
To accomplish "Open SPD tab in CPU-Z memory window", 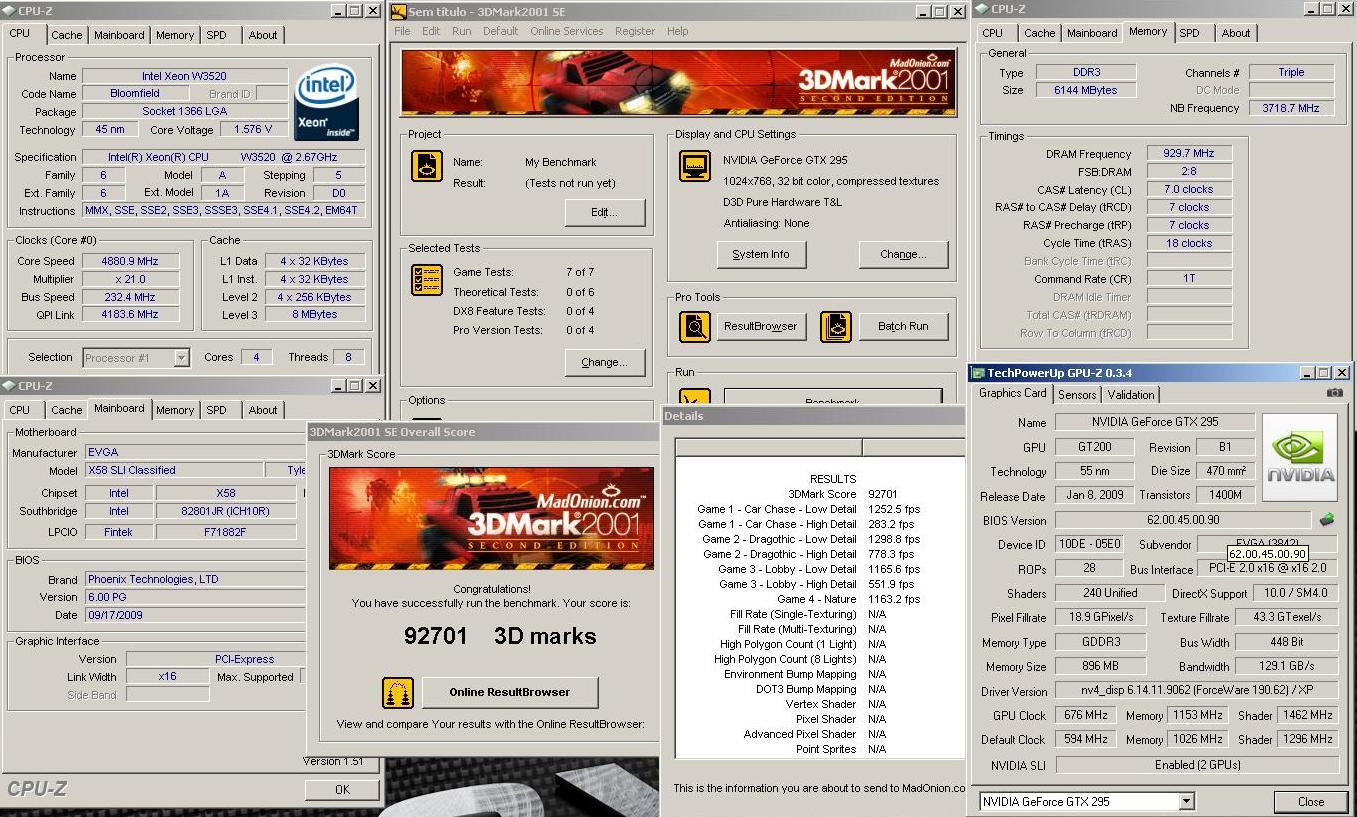I will coord(1189,33).
